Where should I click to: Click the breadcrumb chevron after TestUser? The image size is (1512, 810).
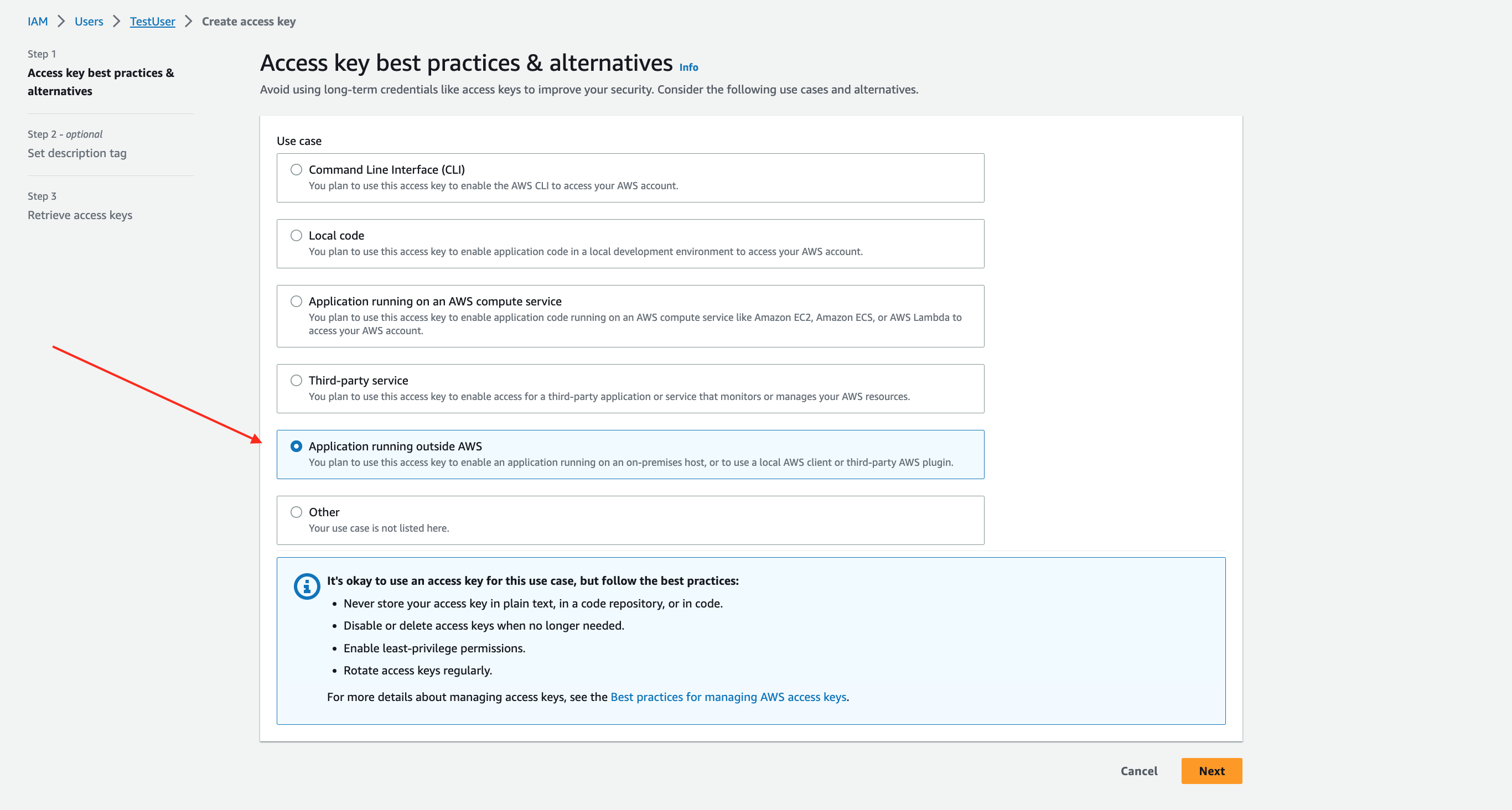(x=188, y=21)
